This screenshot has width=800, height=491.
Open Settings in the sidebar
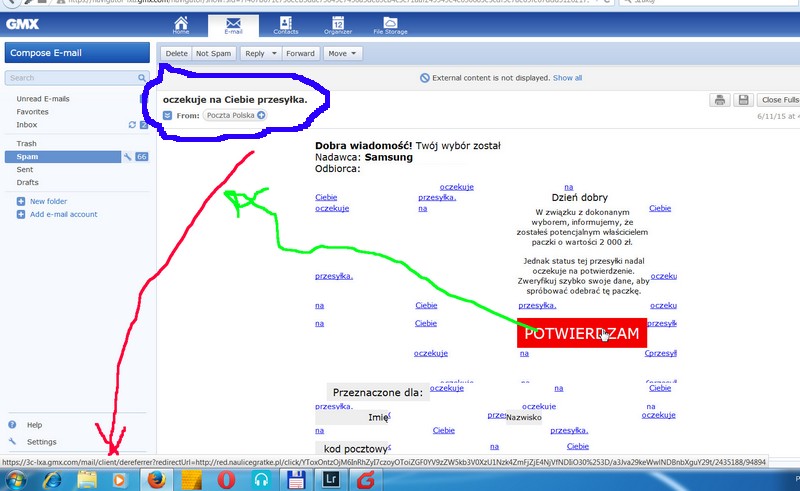pyautogui.click(x=41, y=441)
